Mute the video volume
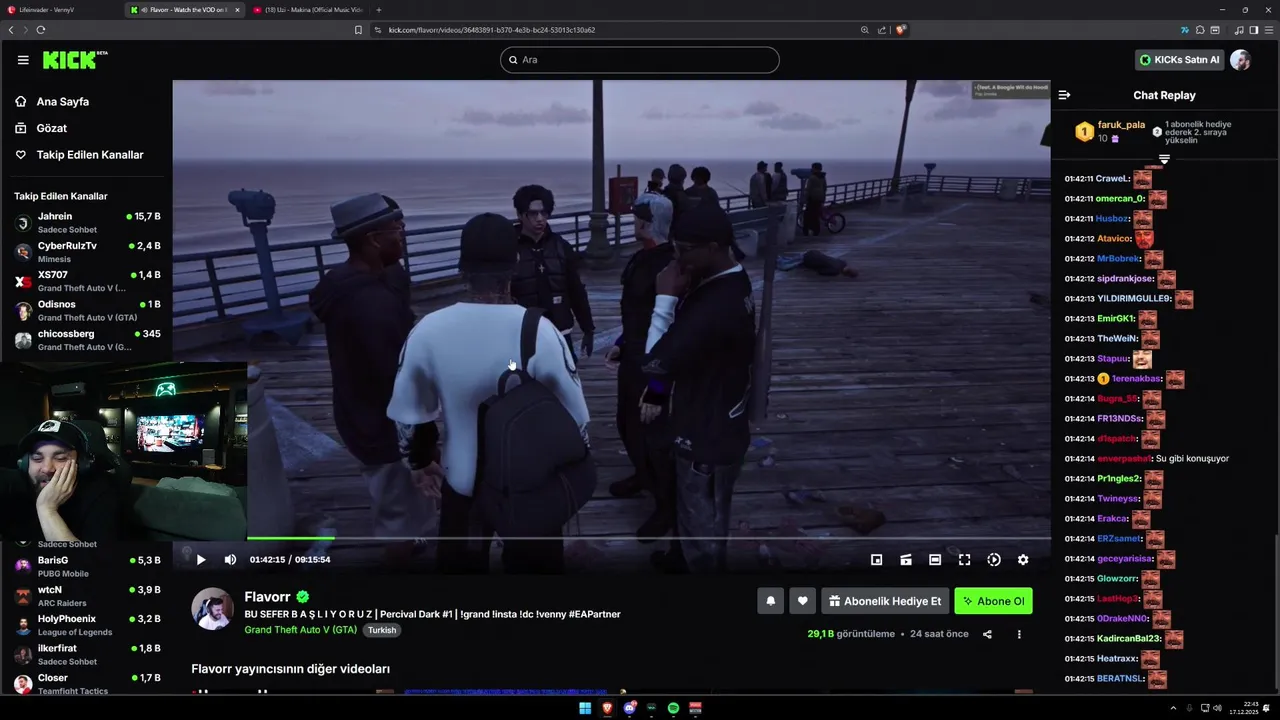1280x720 pixels. [230, 560]
